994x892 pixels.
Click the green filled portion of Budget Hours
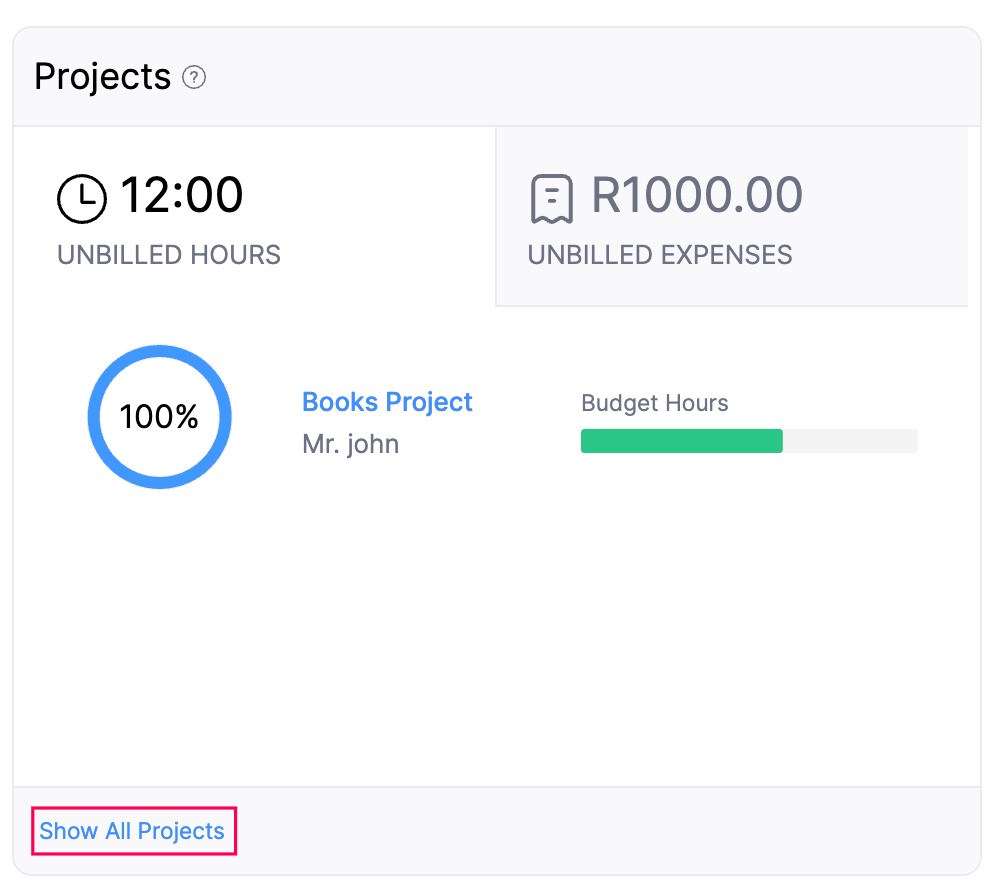(681, 440)
